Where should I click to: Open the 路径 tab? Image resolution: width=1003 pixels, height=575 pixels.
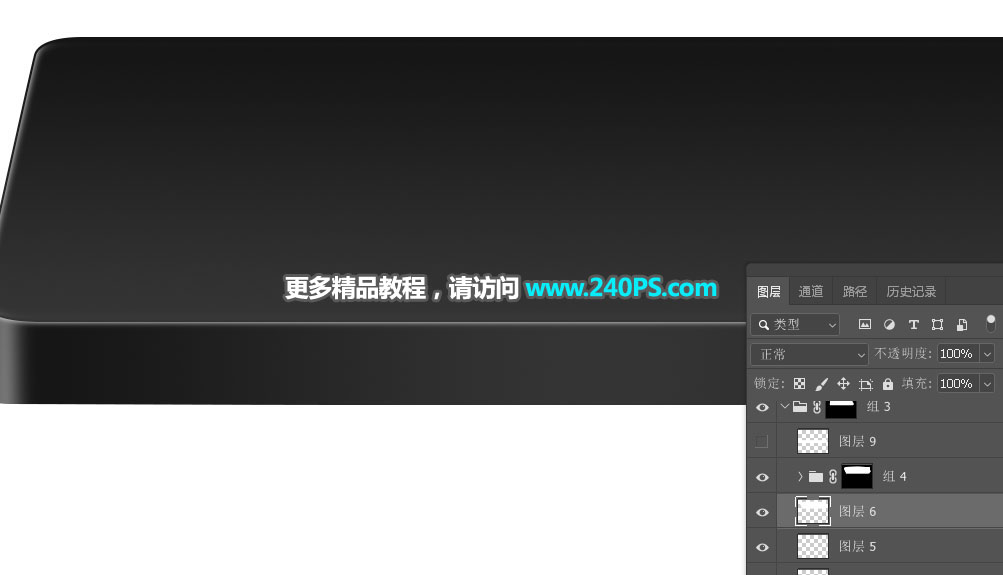[855, 292]
